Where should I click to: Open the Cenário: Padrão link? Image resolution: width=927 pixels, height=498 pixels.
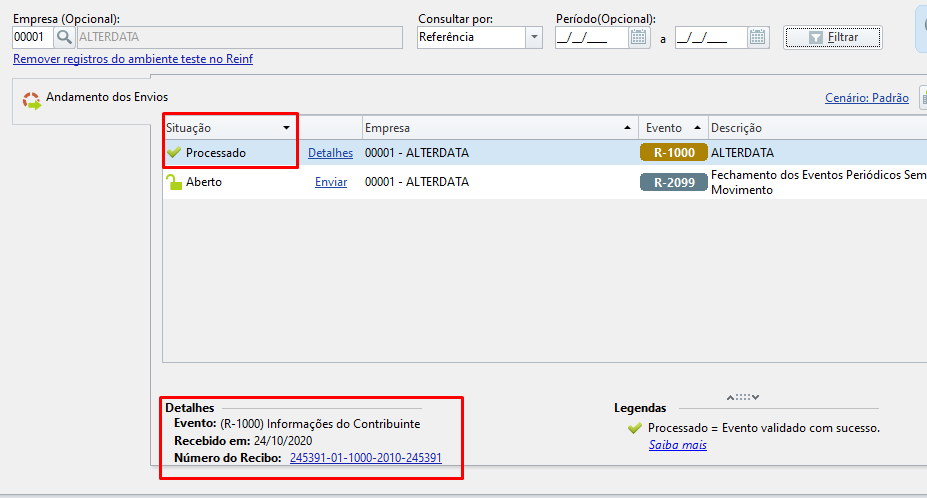[867, 98]
